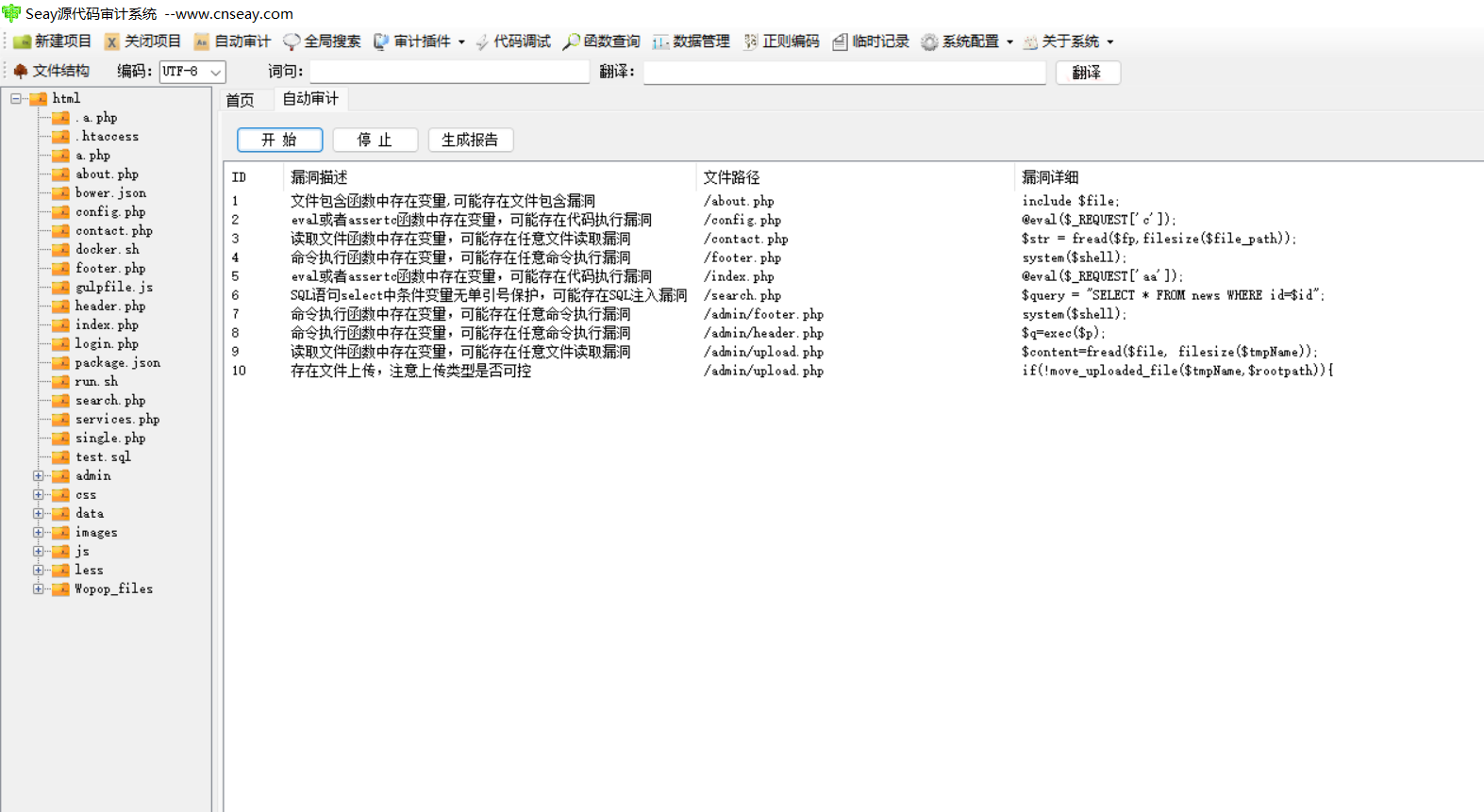Open the 编码 UTF-8 encoding dropdown

[x=192, y=72]
